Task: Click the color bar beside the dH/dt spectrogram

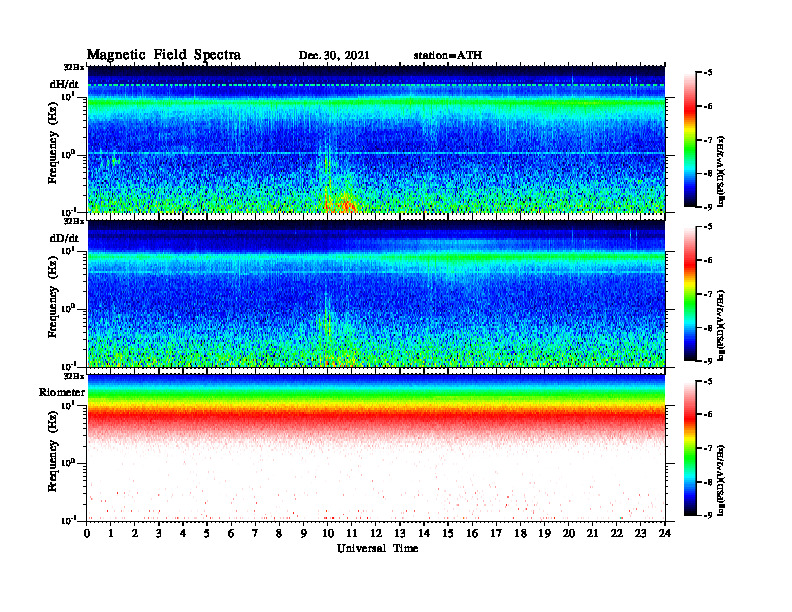Action: (x=689, y=140)
